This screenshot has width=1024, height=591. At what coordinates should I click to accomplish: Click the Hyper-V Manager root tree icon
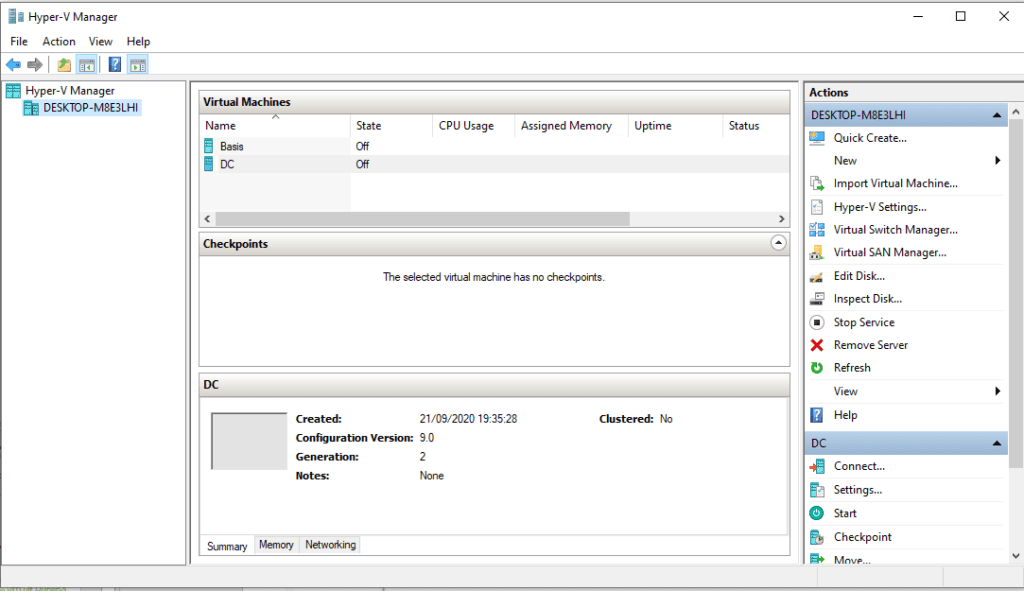[13, 91]
